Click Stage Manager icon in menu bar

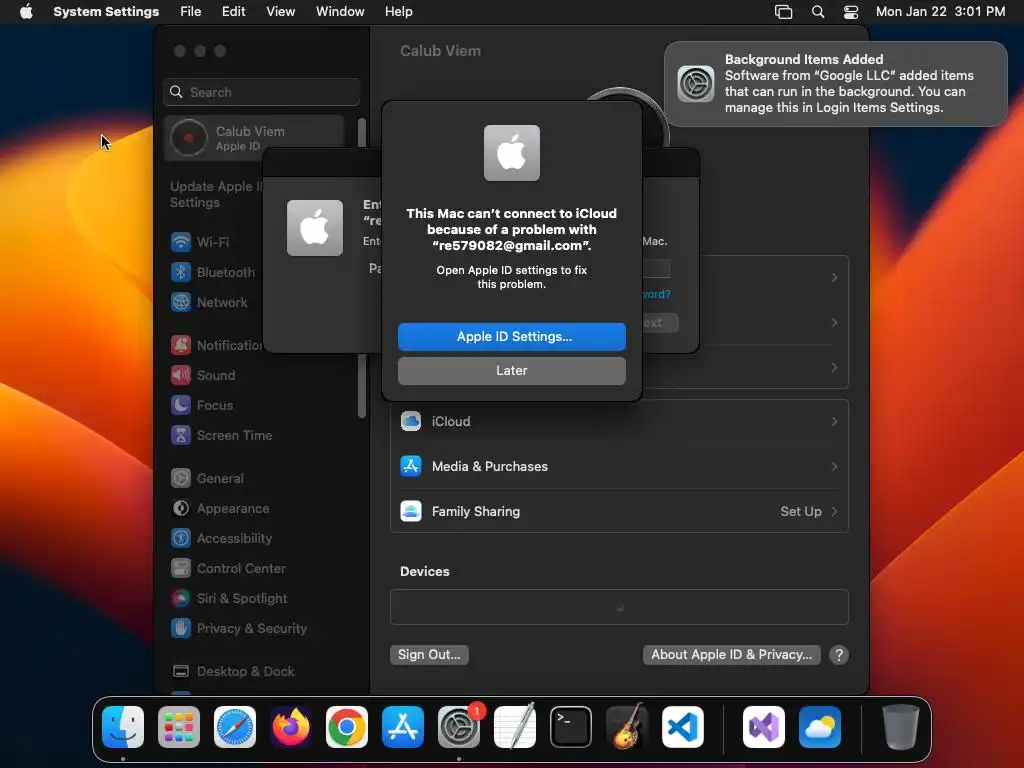[783, 12]
